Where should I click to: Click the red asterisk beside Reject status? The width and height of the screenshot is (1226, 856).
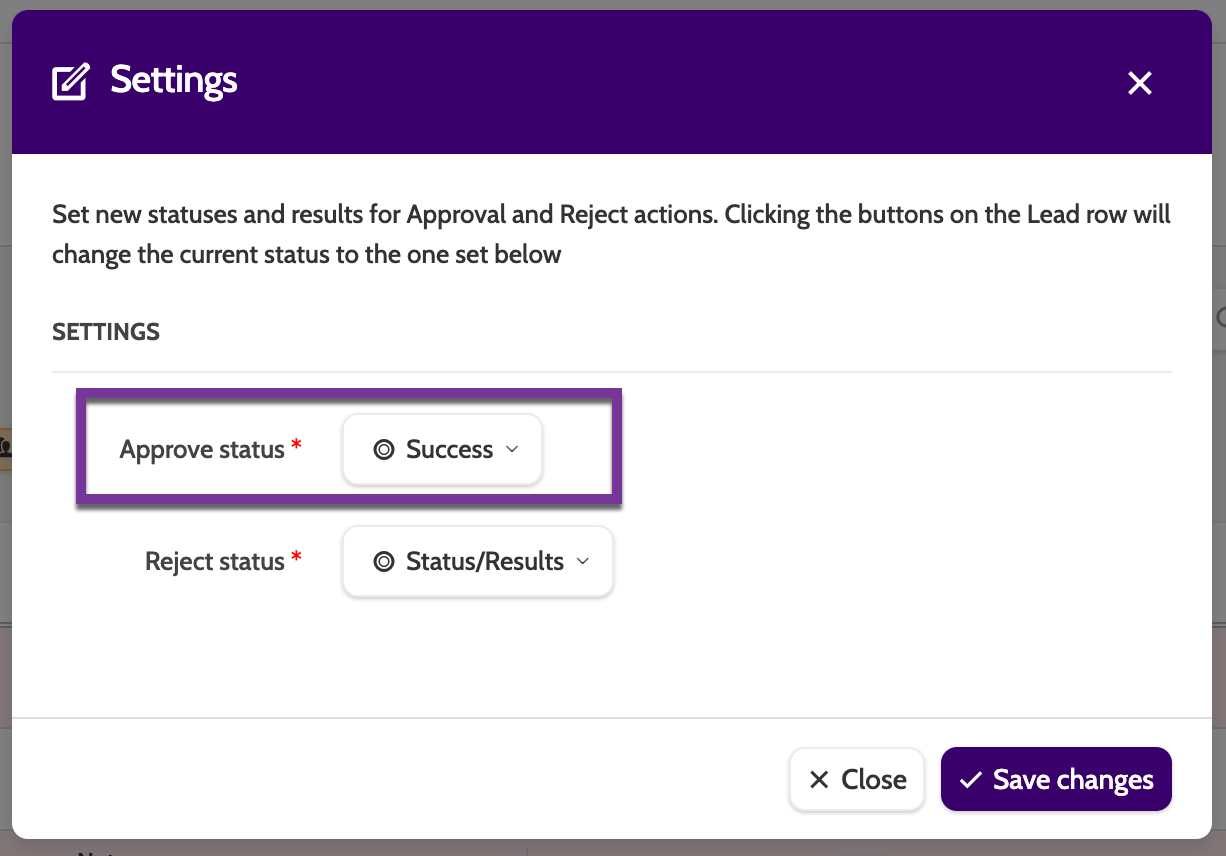click(296, 559)
